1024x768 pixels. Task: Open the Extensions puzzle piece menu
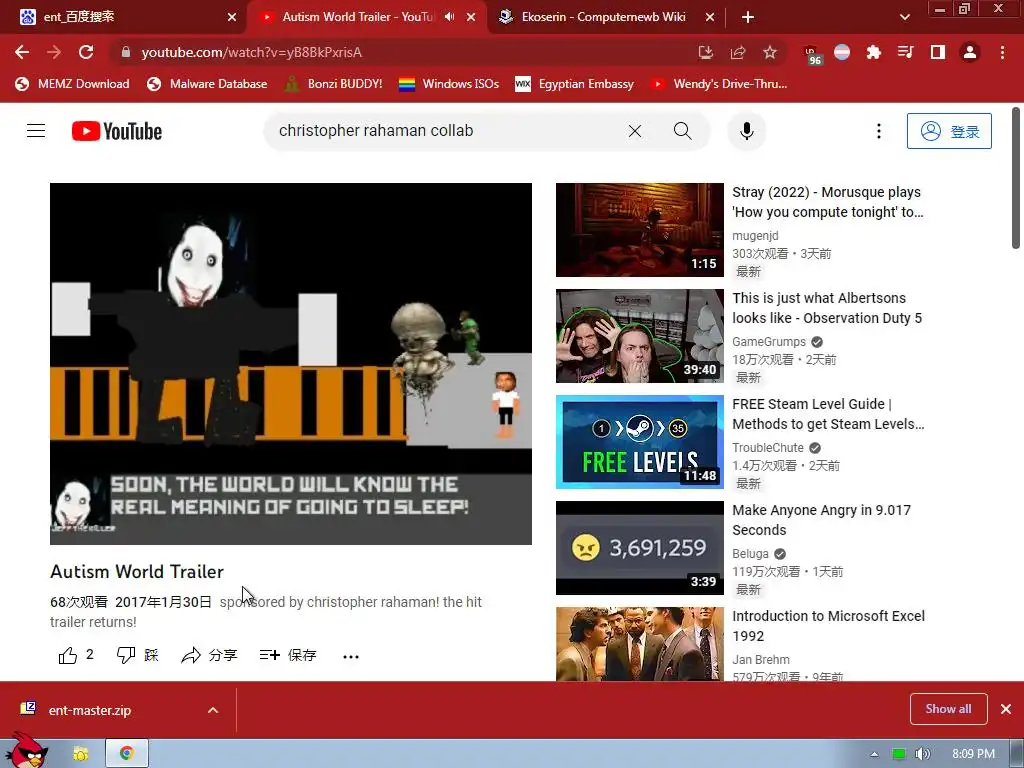tap(874, 52)
